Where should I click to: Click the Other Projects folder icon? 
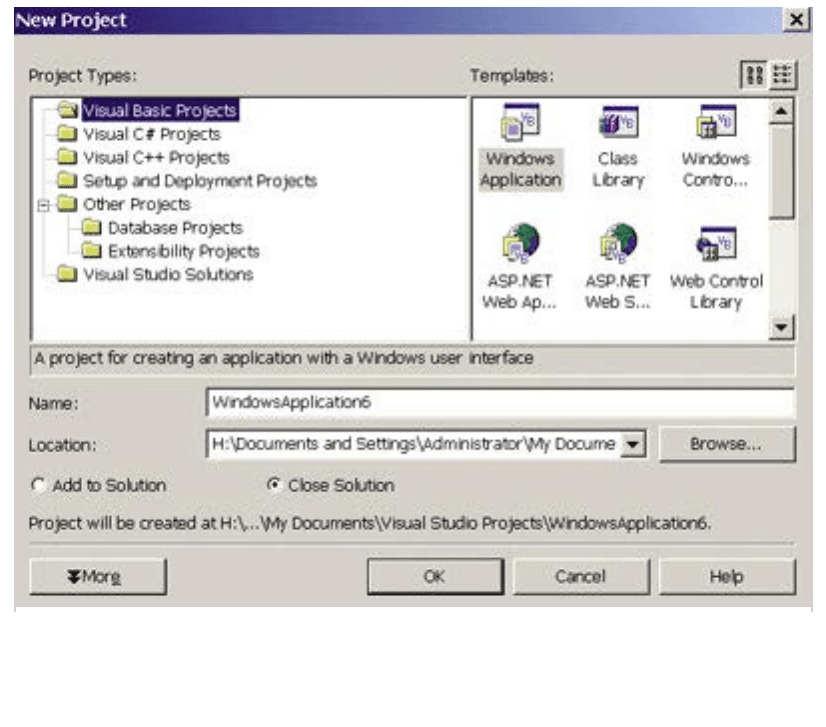tap(67, 203)
